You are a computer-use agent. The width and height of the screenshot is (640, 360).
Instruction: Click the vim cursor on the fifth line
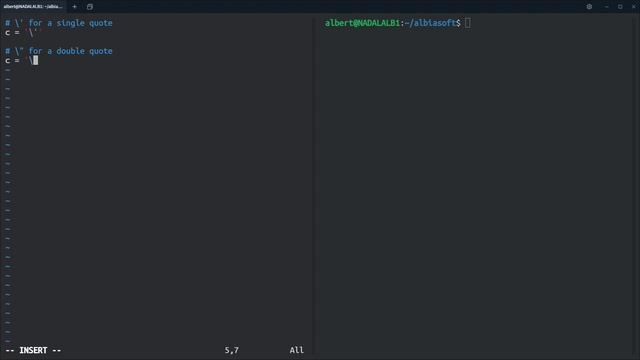(36, 60)
